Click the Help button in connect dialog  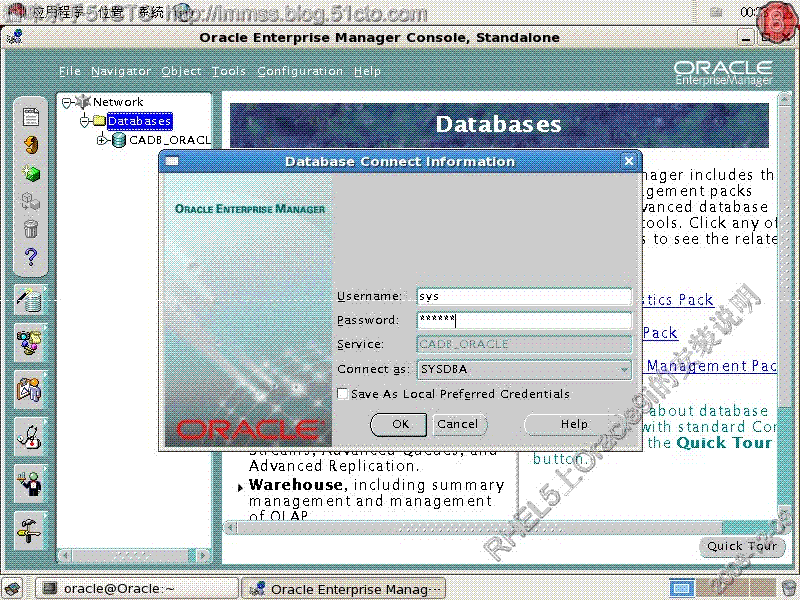click(574, 424)
